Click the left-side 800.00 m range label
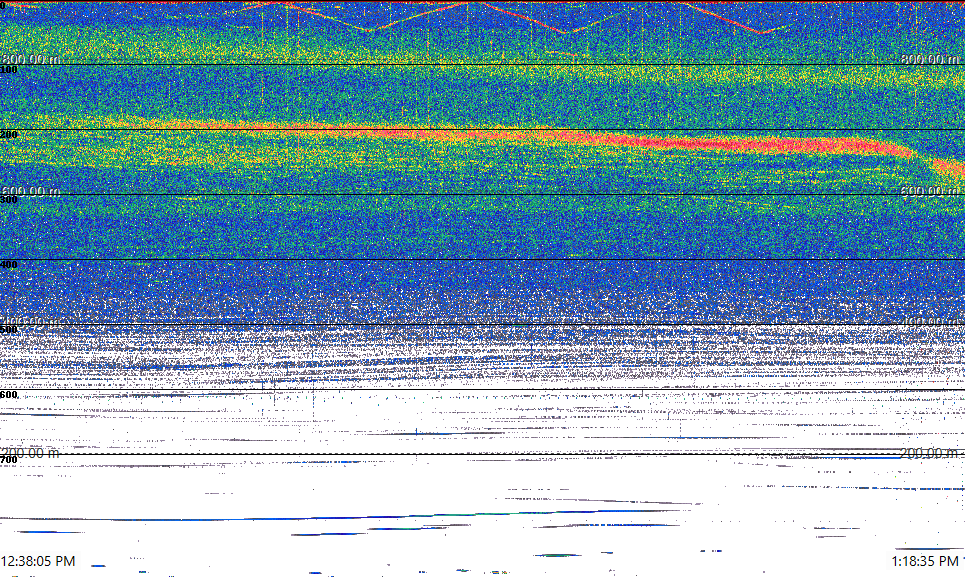 (x=30, y=59)
